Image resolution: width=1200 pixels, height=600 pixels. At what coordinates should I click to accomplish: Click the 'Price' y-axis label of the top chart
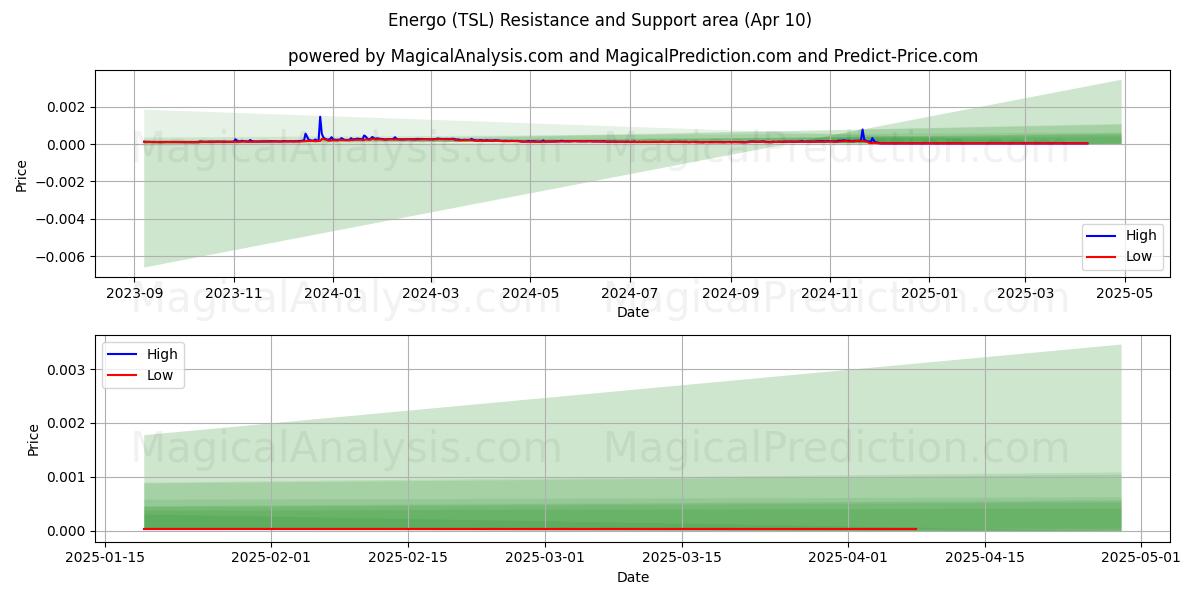[22, 174]
